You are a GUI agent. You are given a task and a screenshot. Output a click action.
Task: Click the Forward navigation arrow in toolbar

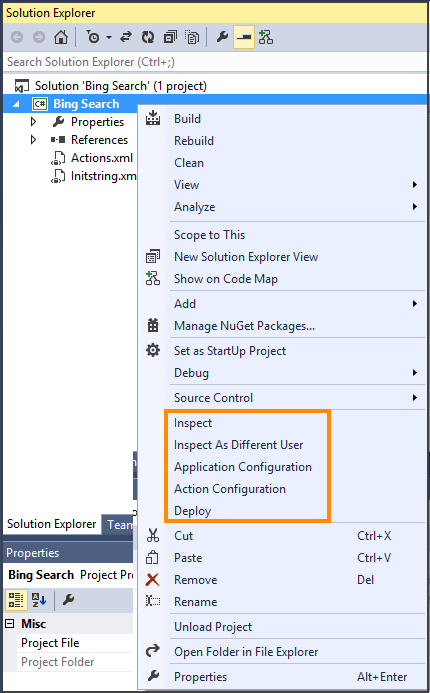[x=39, y=37]
